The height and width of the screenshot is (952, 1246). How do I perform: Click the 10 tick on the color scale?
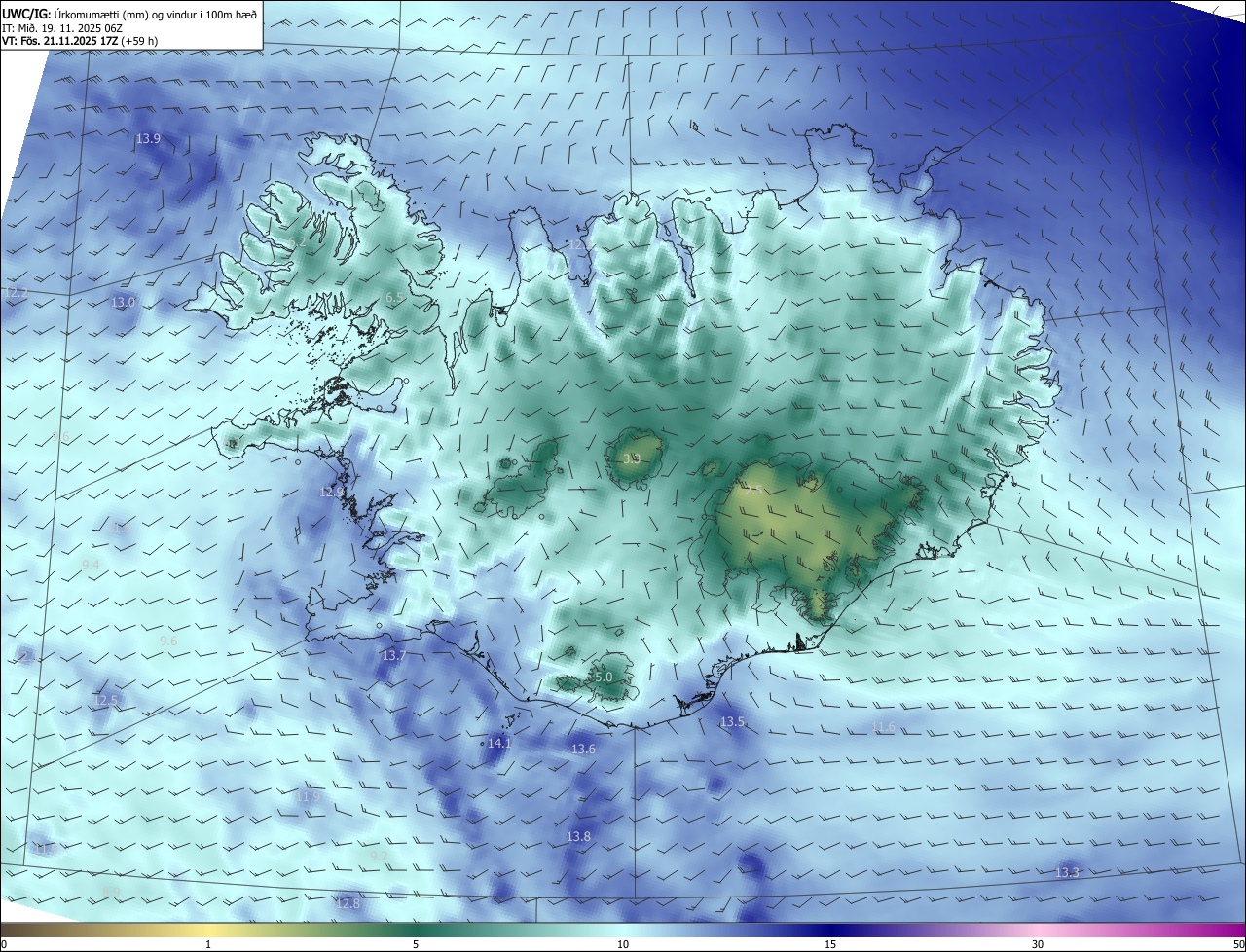tap(623, 944)
